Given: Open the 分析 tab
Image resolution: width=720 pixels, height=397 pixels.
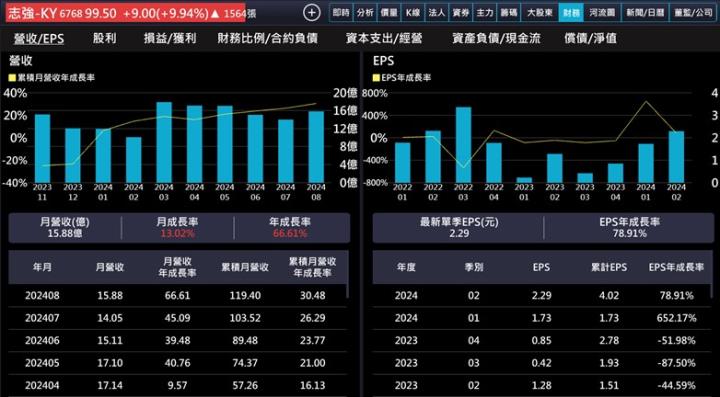Looking at the screenshot, I should tap(366, 13).
